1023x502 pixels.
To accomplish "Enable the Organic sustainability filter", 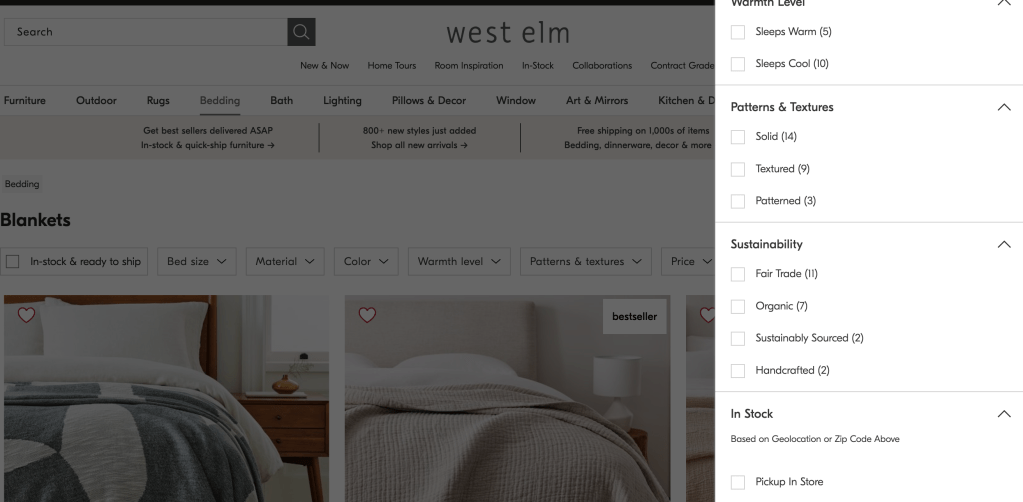I will [x=738, y=306].
